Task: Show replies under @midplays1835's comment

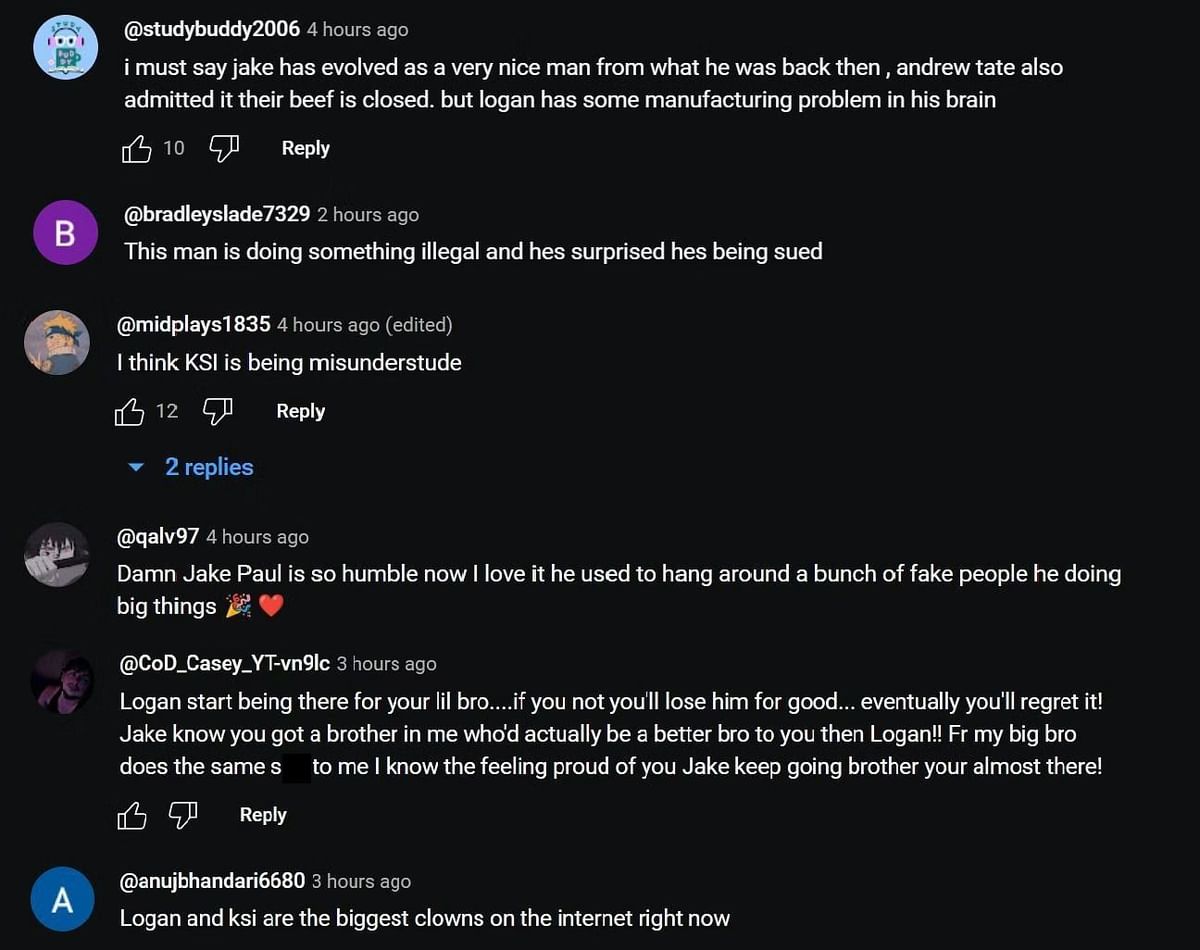Action: tap(209, 467)
